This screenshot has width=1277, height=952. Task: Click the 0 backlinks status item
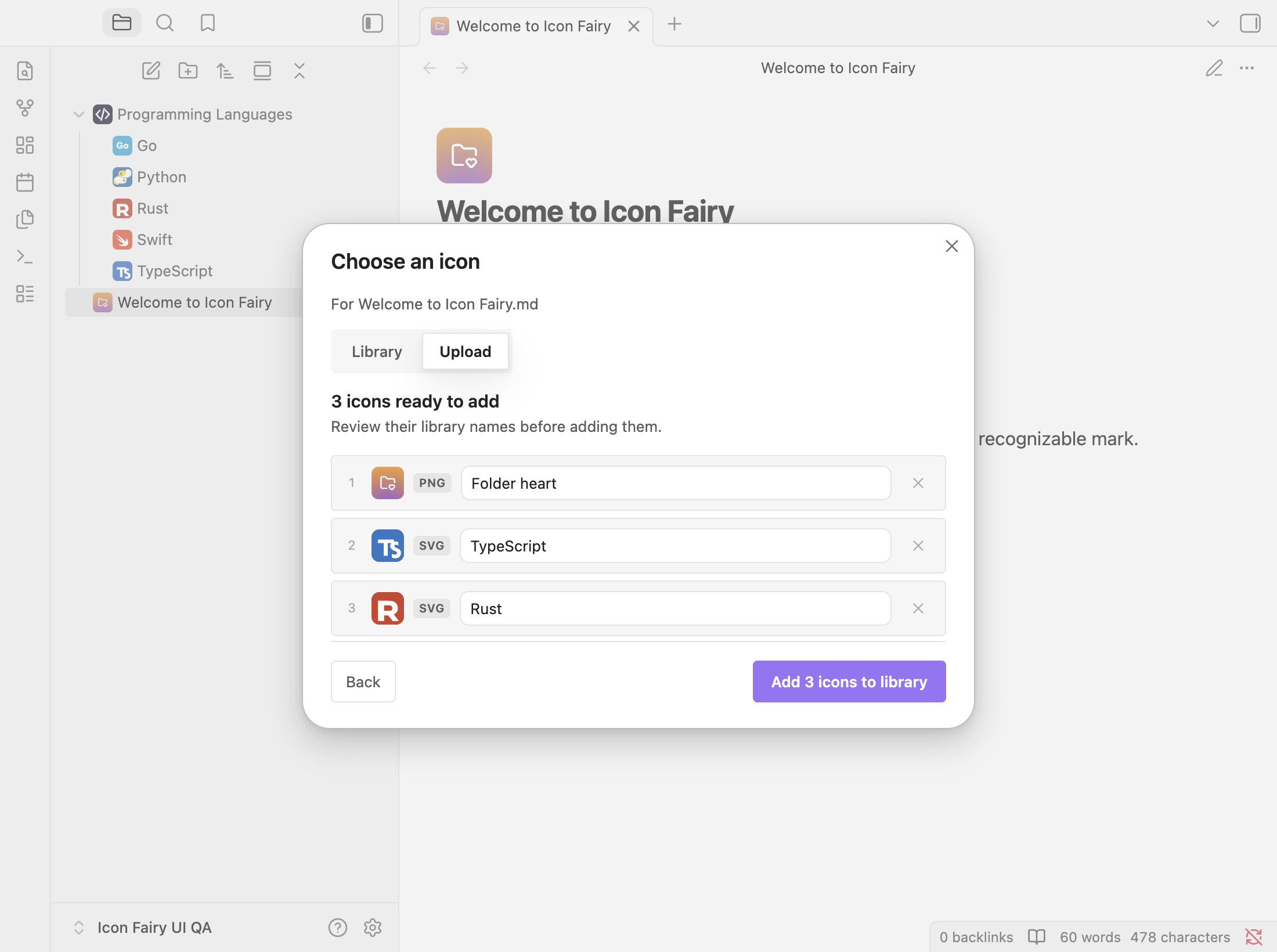click(976, 937)
